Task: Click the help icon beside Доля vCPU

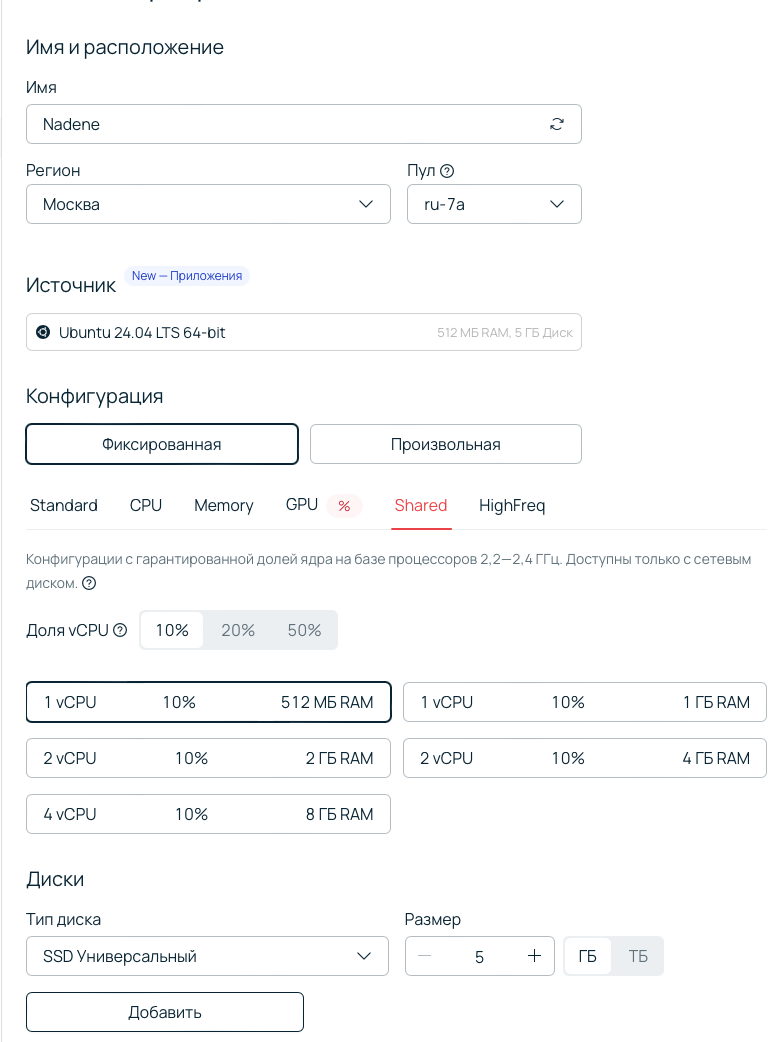Action: click(x=121, y=630)
